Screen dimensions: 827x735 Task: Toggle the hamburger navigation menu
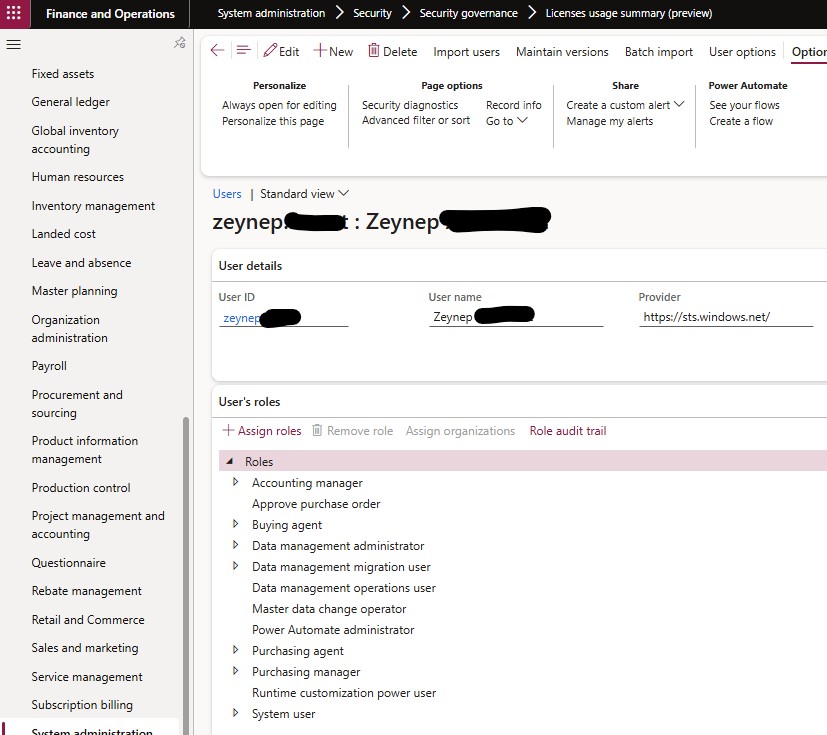pyautogui.click(x=14, y=44)
